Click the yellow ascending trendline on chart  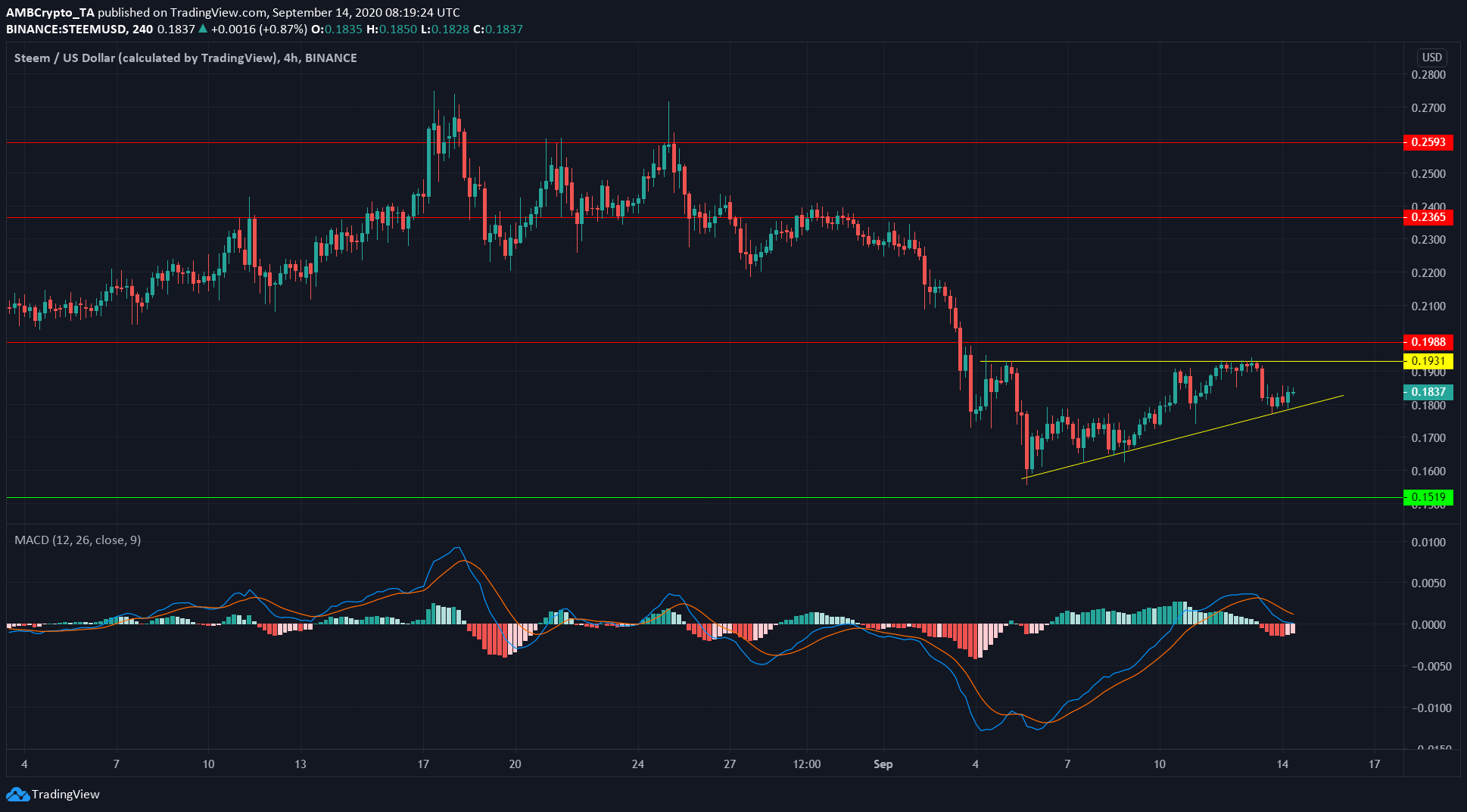1183,437
